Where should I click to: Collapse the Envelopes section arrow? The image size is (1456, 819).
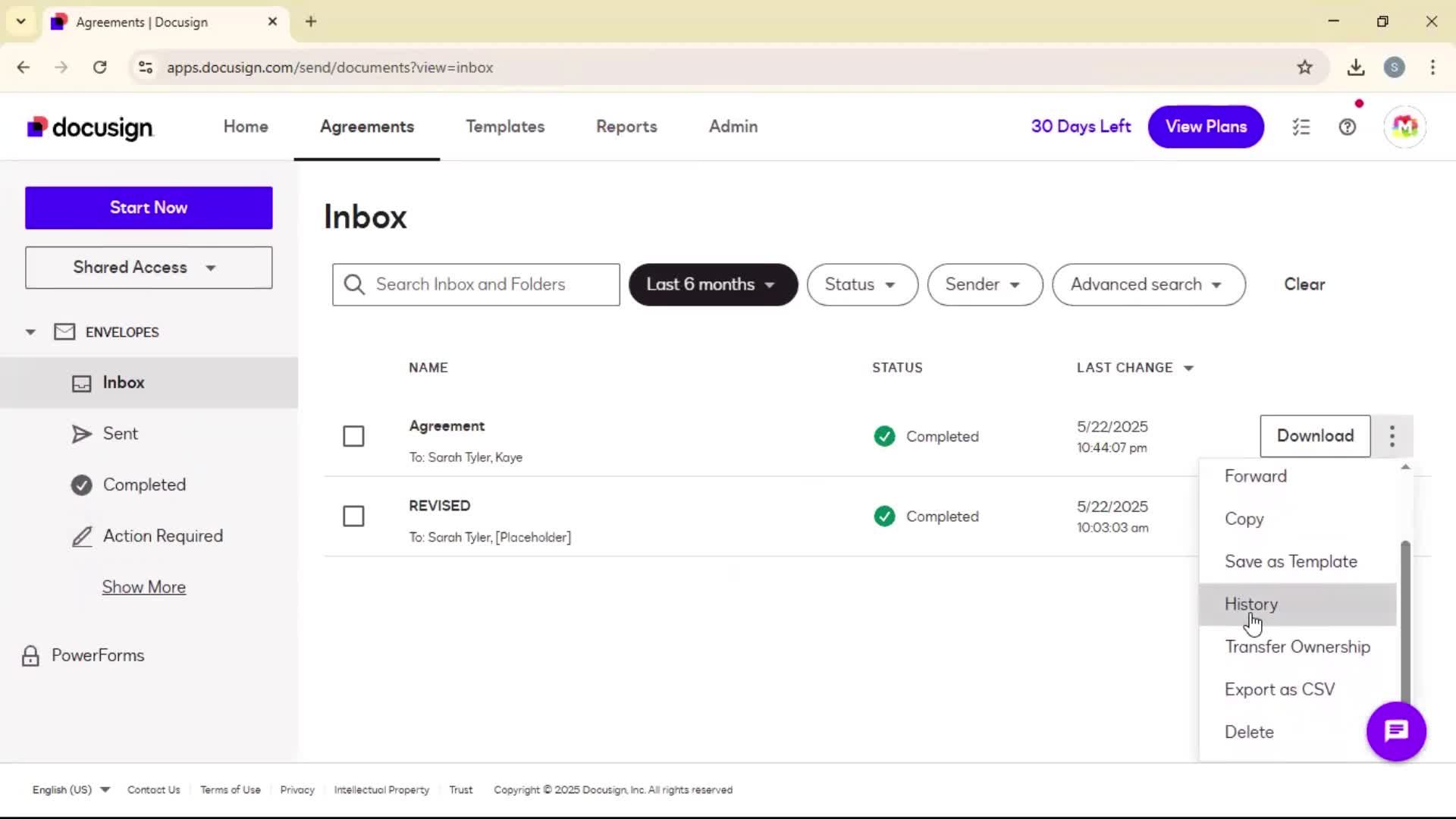30,332
